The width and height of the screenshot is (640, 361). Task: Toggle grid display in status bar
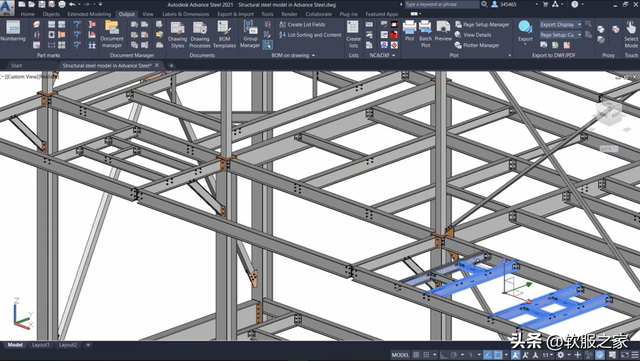pyautogui.click(x=416, y=354)
